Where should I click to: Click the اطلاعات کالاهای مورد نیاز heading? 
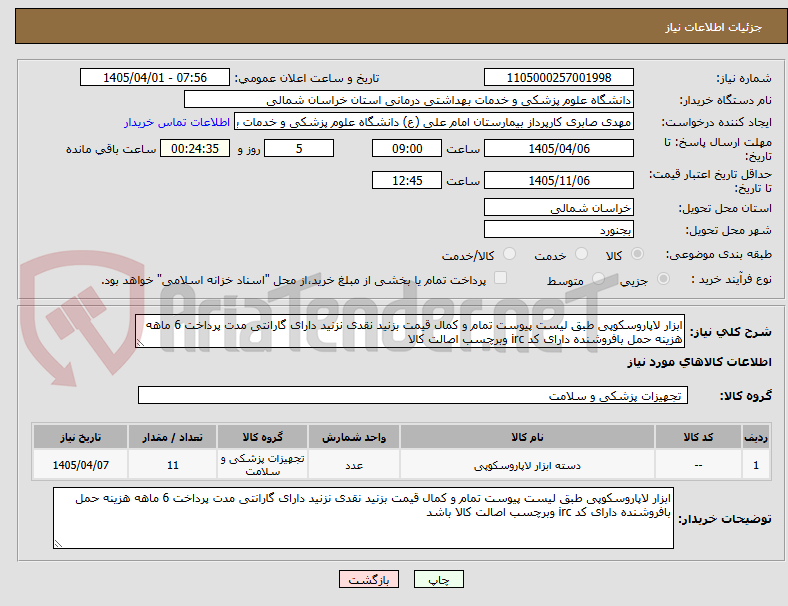[x=699, y=362]
